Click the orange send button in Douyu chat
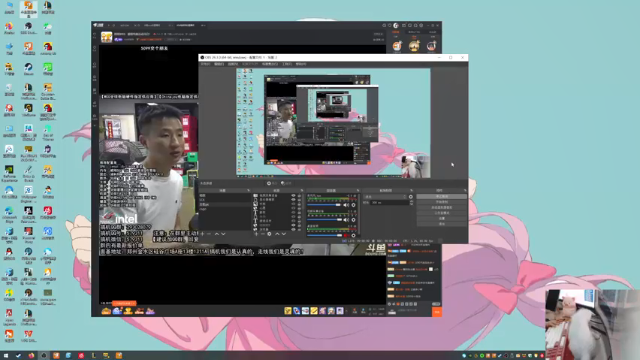 pyautogui.click(x=437, y=312)
